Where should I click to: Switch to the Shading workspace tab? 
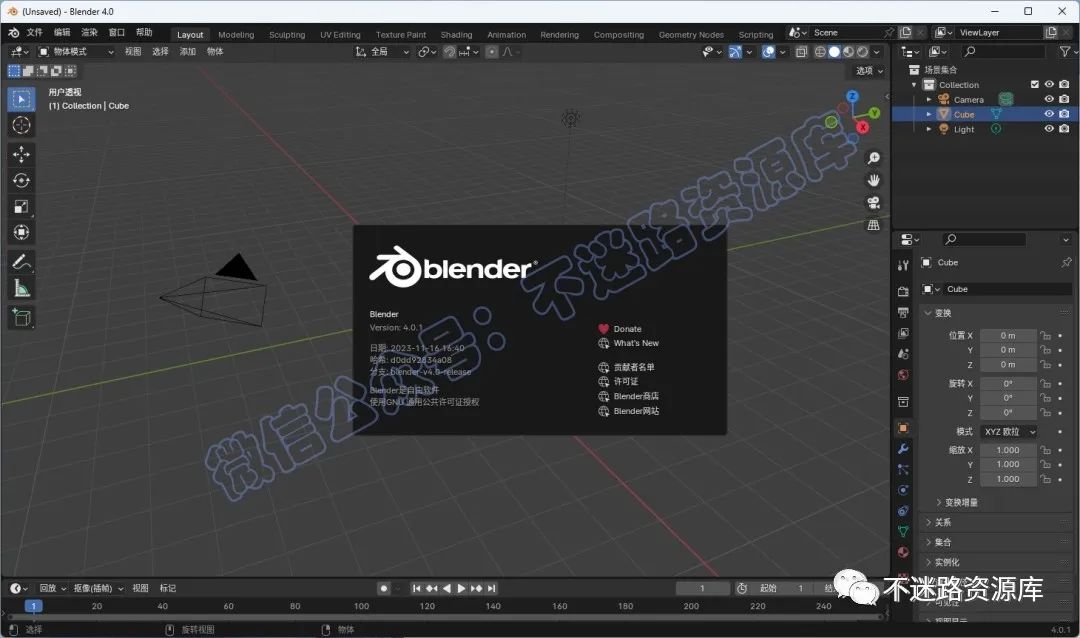(457, 34)
